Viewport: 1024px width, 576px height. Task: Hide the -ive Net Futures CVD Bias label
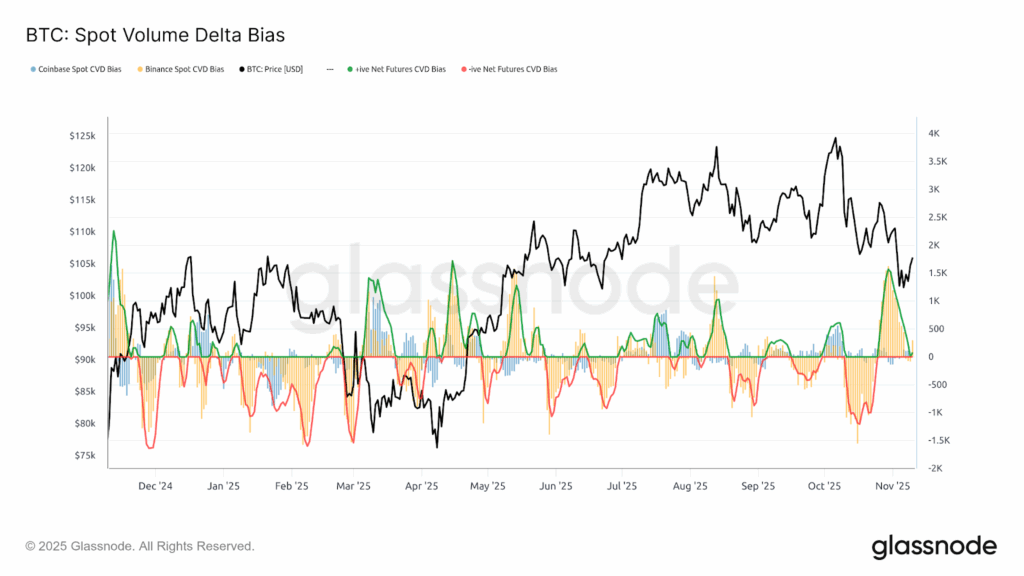tap(513, 69)
